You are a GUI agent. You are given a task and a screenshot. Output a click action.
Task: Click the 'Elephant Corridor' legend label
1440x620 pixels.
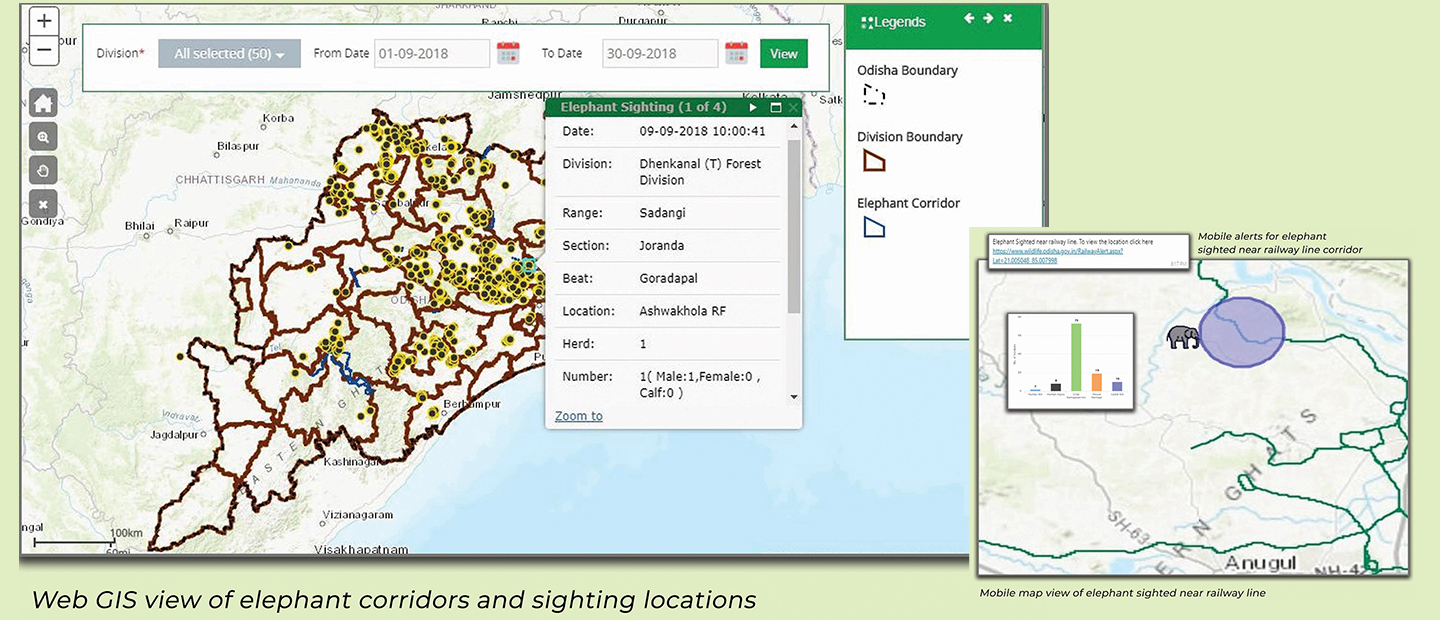[x=908, y=203]
